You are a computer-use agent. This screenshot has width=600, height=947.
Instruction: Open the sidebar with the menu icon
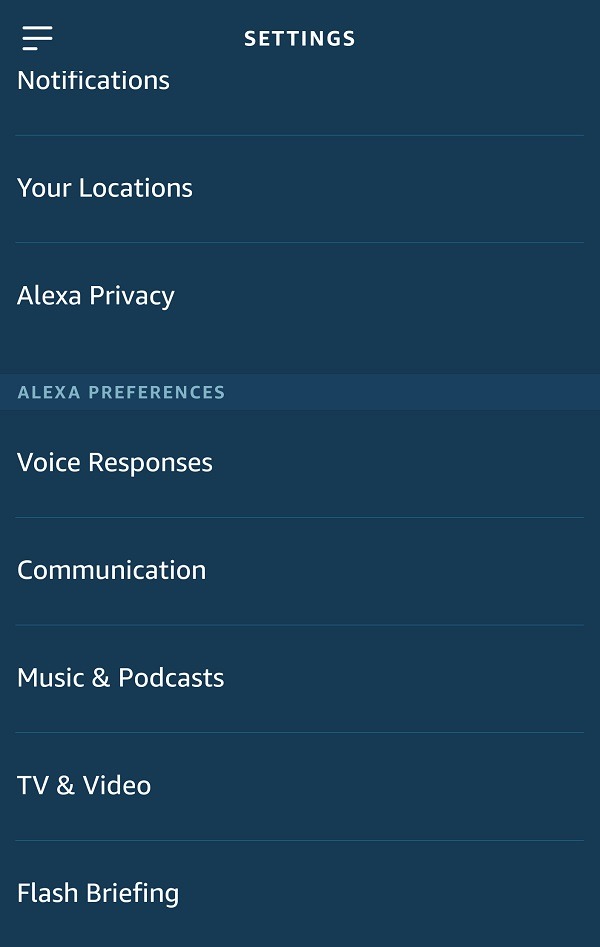coord(37,38)
